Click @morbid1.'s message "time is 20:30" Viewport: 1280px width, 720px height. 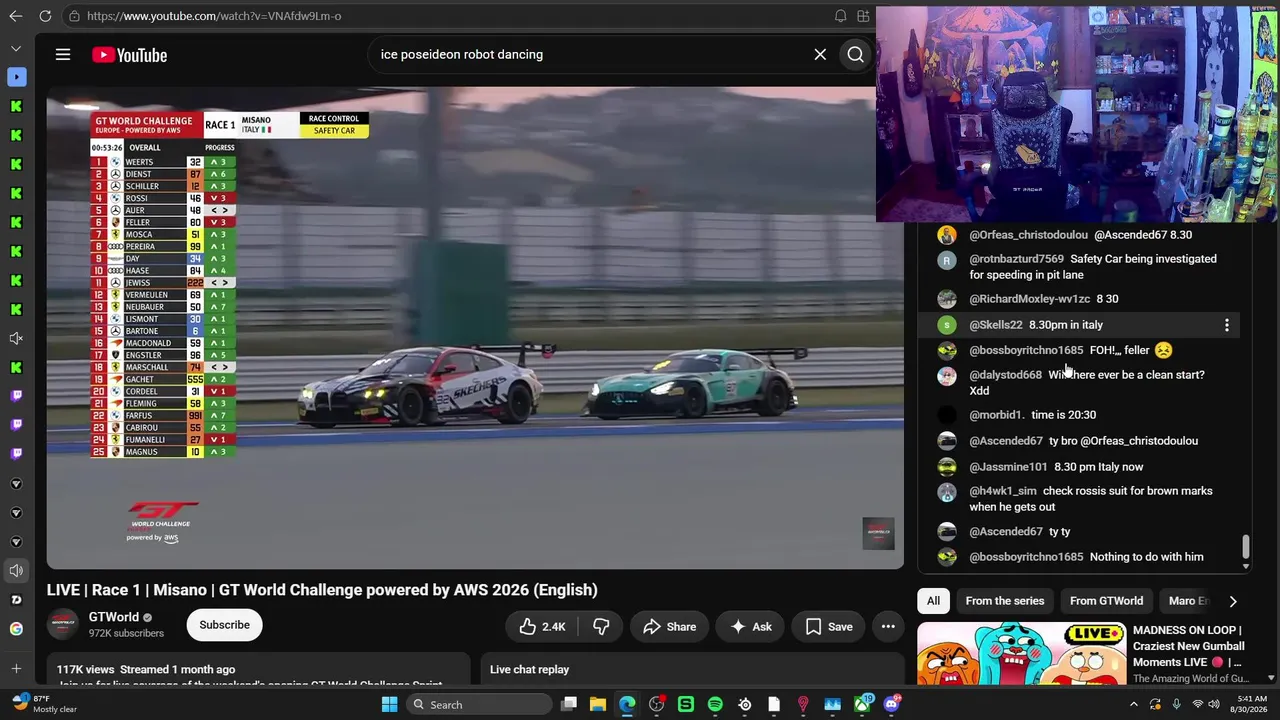pyautogui.click(x=1063, y=415)
